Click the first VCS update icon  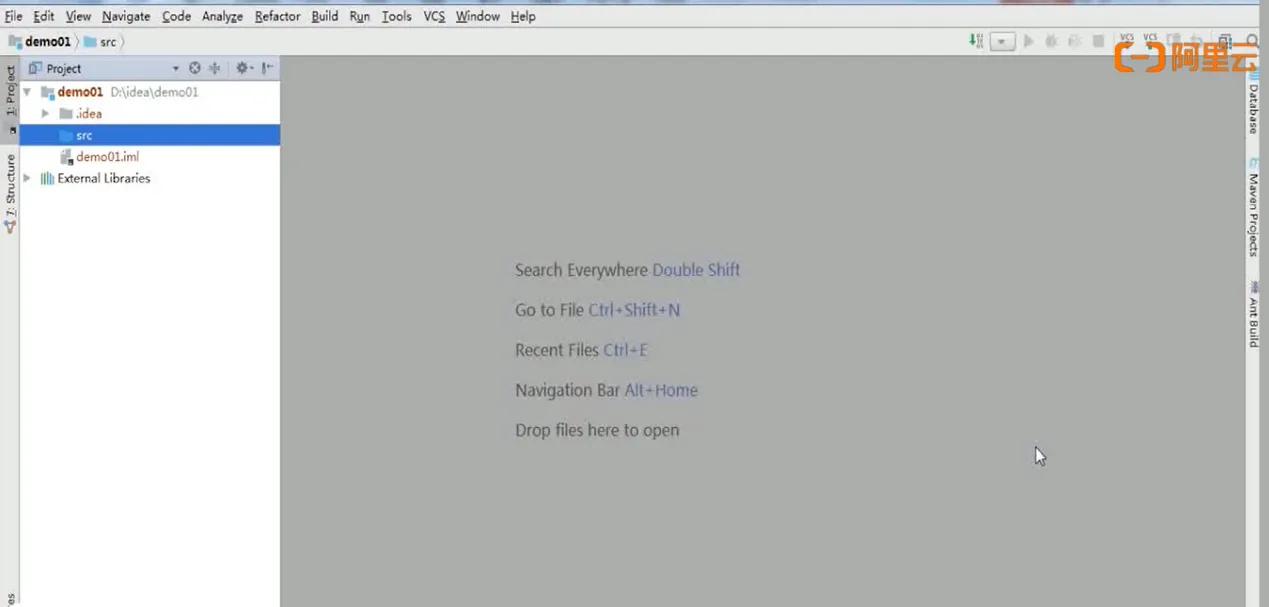tap(1127, 39)
